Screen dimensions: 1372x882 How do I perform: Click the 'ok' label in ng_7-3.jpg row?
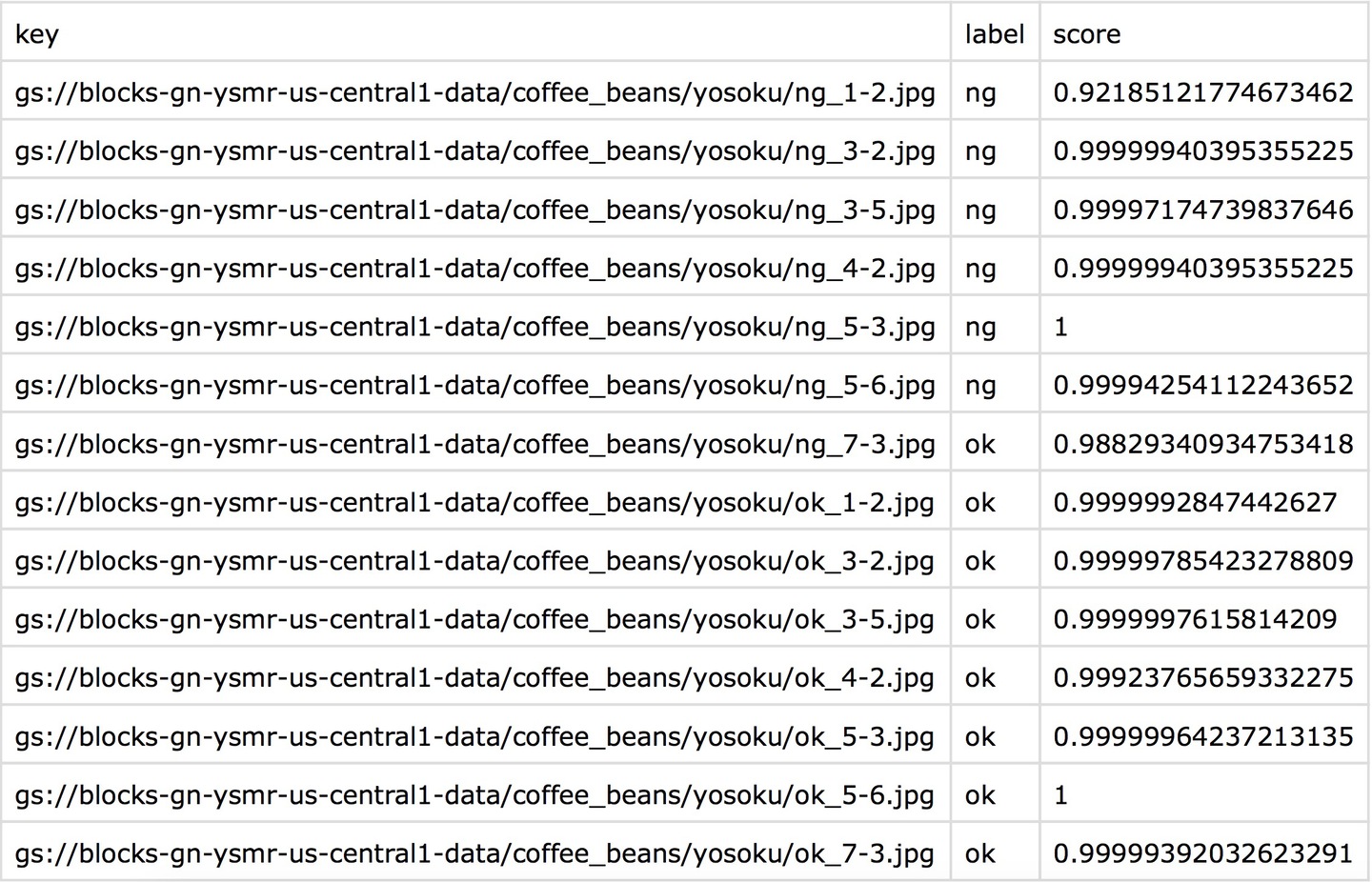click(x=980, y=444)
